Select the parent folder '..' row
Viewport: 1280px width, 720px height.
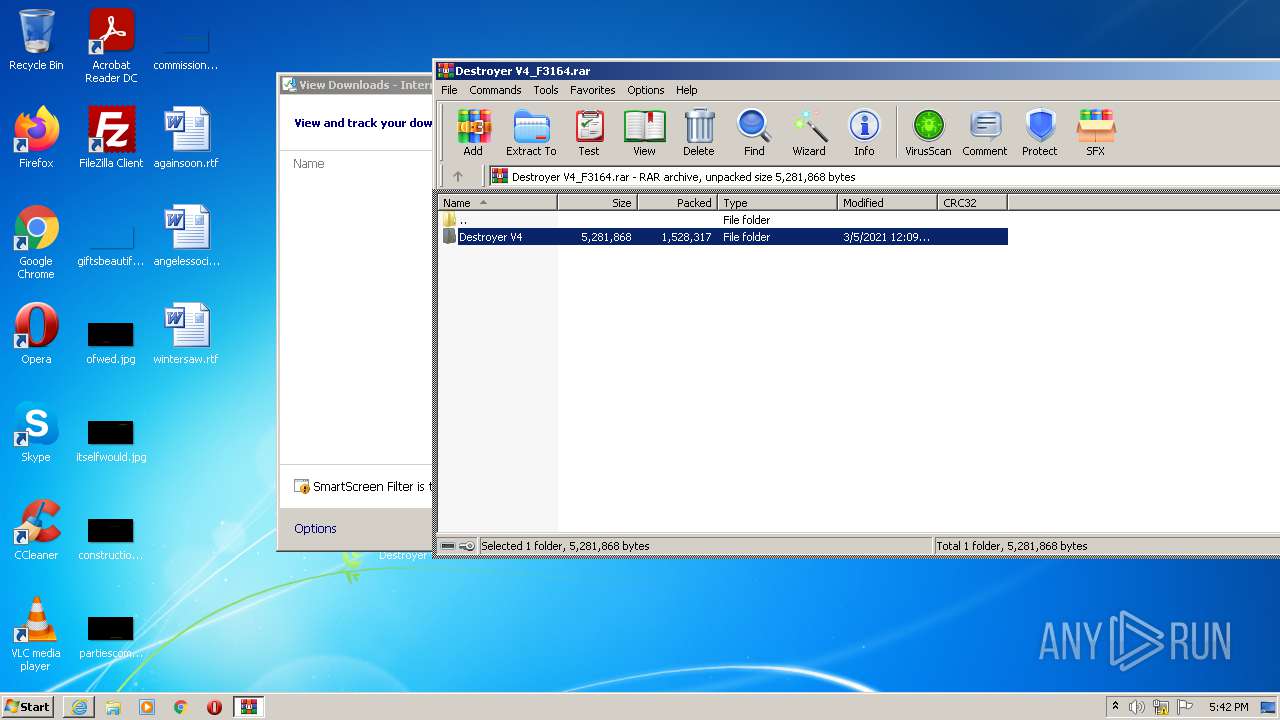(x=723, y=219)
